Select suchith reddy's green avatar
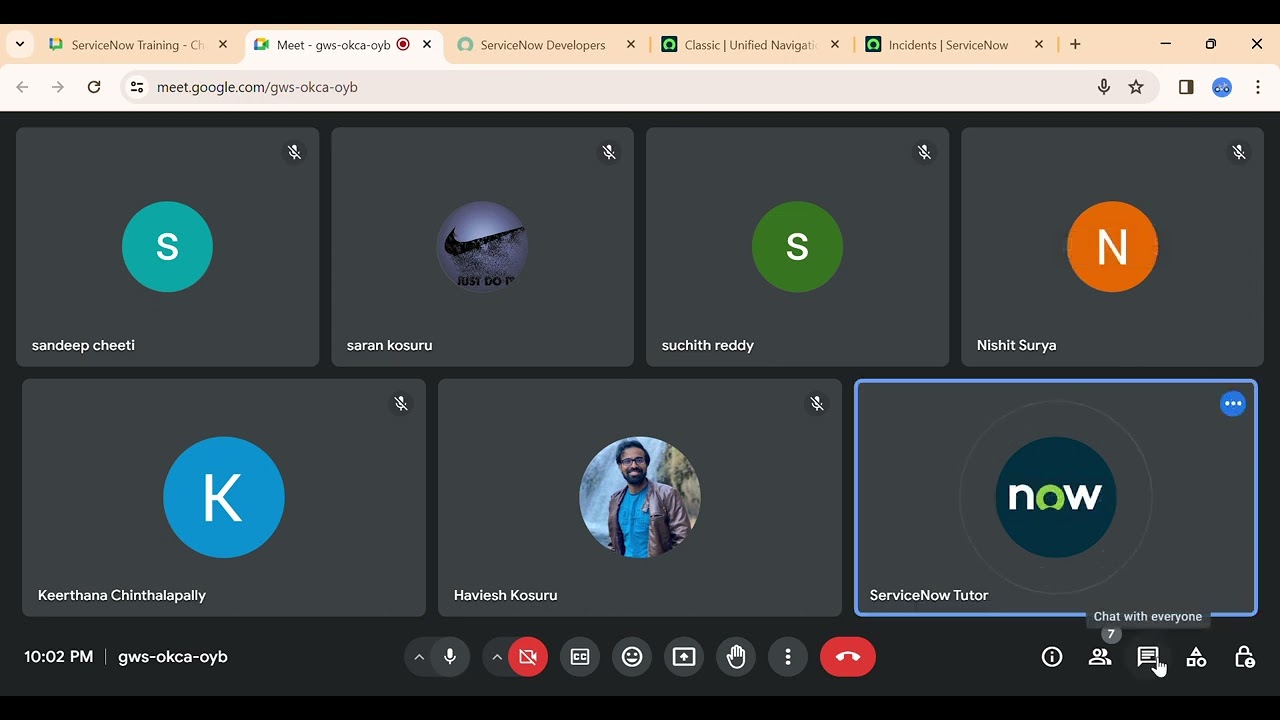 (797, 247)
